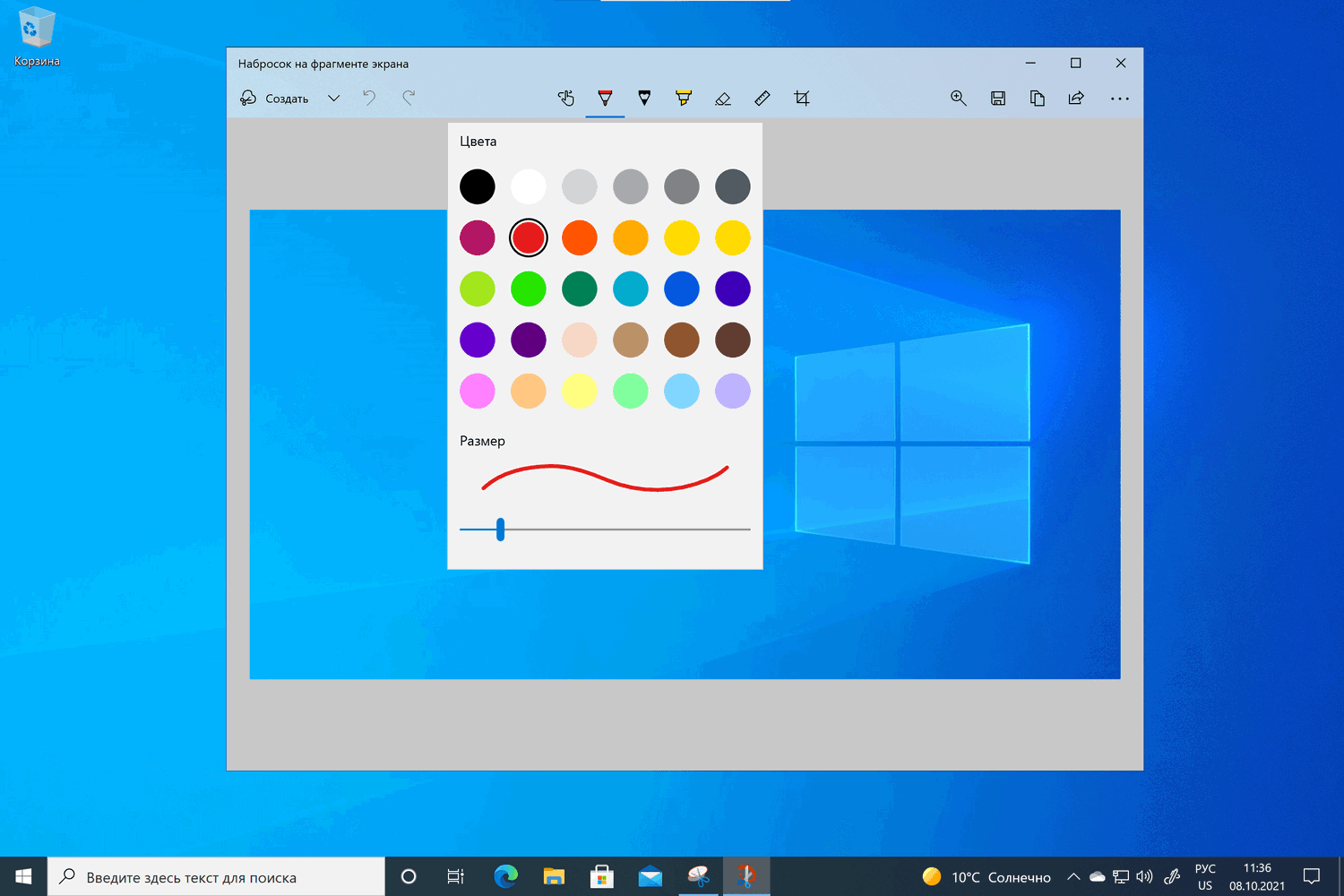The width and height of the screenshot is (1344, 896).
Task: Select the ballpoint pen tool
Action: [x=605, y=99]
